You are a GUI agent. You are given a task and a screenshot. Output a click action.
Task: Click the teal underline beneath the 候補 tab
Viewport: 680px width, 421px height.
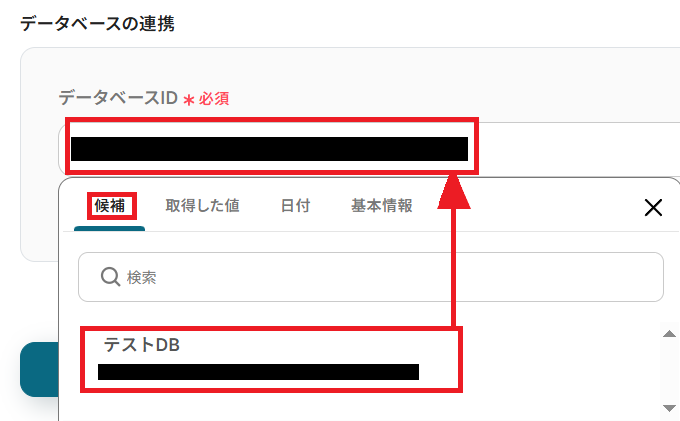(x=109, y=228)
